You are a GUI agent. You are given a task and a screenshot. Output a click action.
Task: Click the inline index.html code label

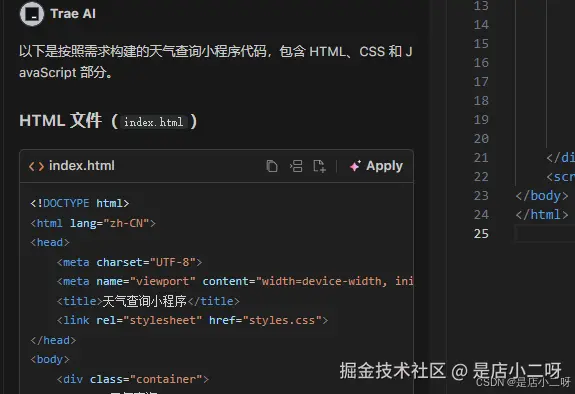153,122
